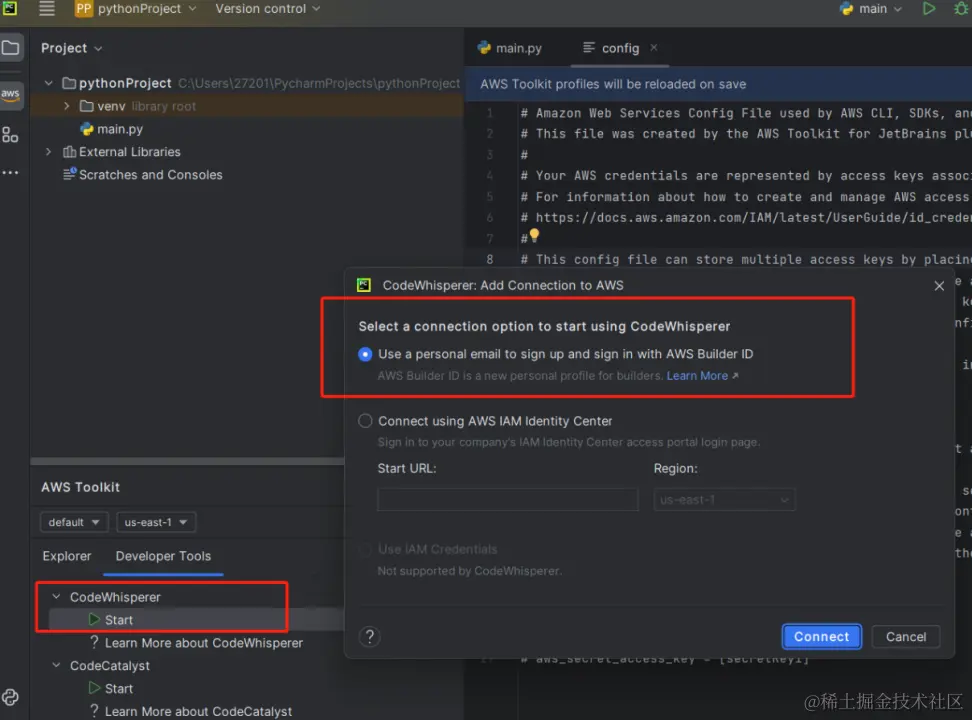Open the us-east-1 region dropdown in AWS Toolkit

click(156, 522)
